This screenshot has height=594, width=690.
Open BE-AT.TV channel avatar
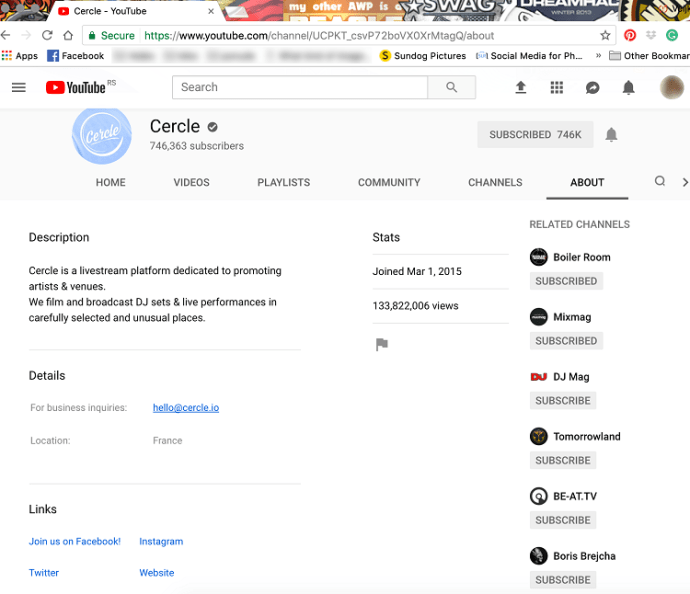pyautogui.click(x=539, y=496)
